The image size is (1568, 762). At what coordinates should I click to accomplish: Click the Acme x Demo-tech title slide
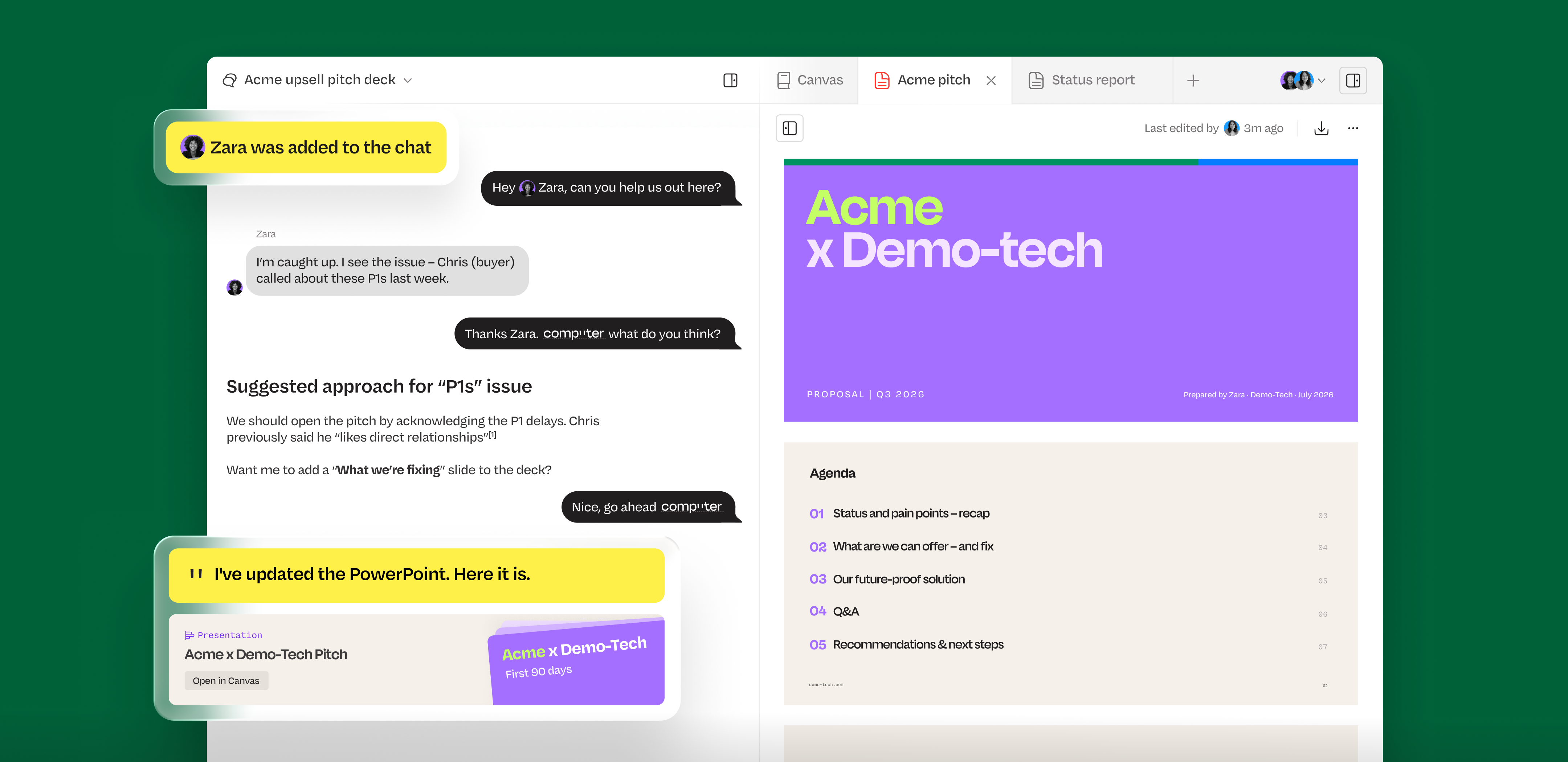pyautogui.click(x=1071, y=290)
